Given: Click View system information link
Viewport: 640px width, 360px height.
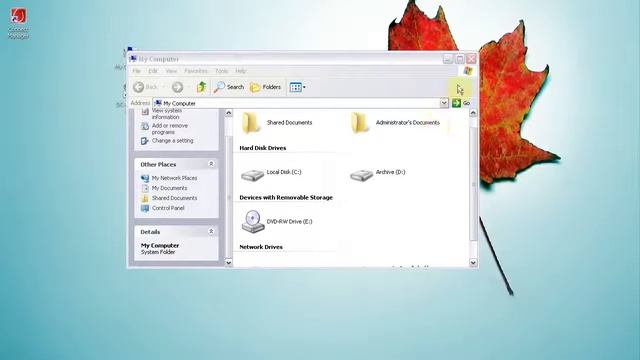Looking at the screenshot, I should [167, 114].
